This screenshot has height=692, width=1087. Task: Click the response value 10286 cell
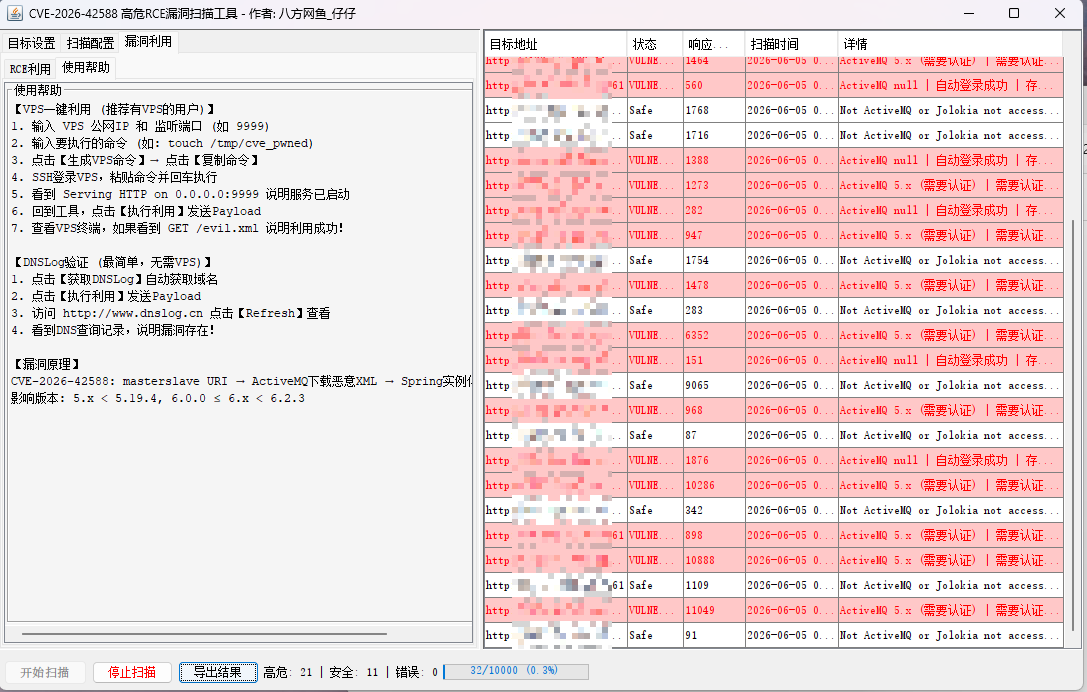pyautogui.click(x=714, y=485)
